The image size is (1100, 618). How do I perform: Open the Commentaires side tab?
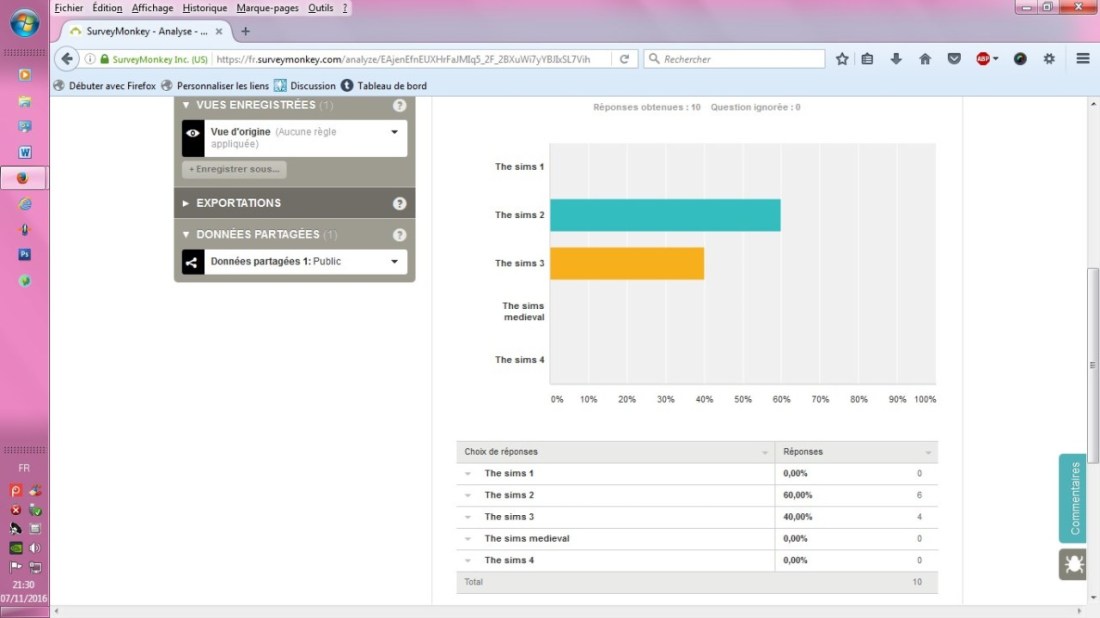(x=1074, y=498)
